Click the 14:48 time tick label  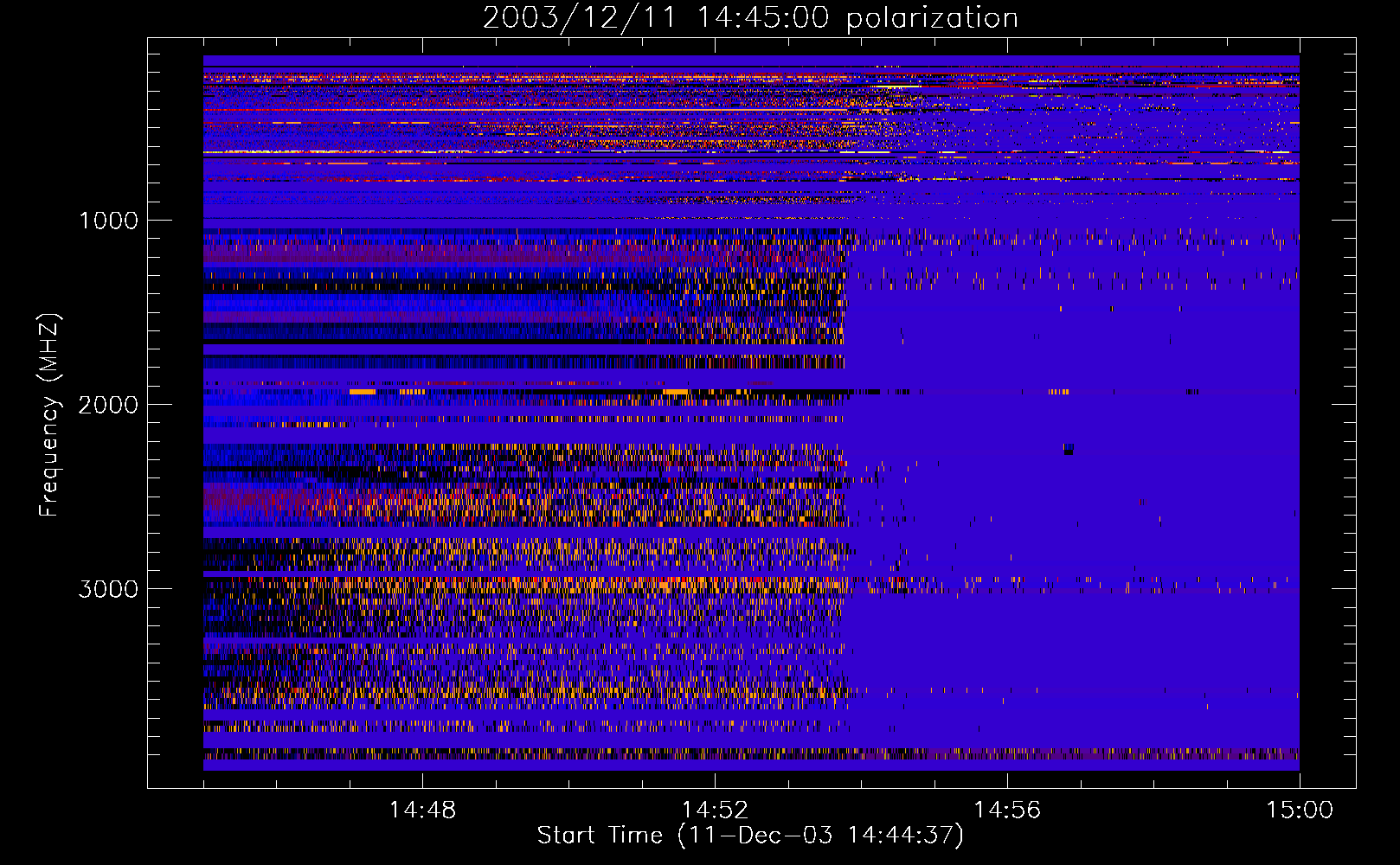(422, 811)
